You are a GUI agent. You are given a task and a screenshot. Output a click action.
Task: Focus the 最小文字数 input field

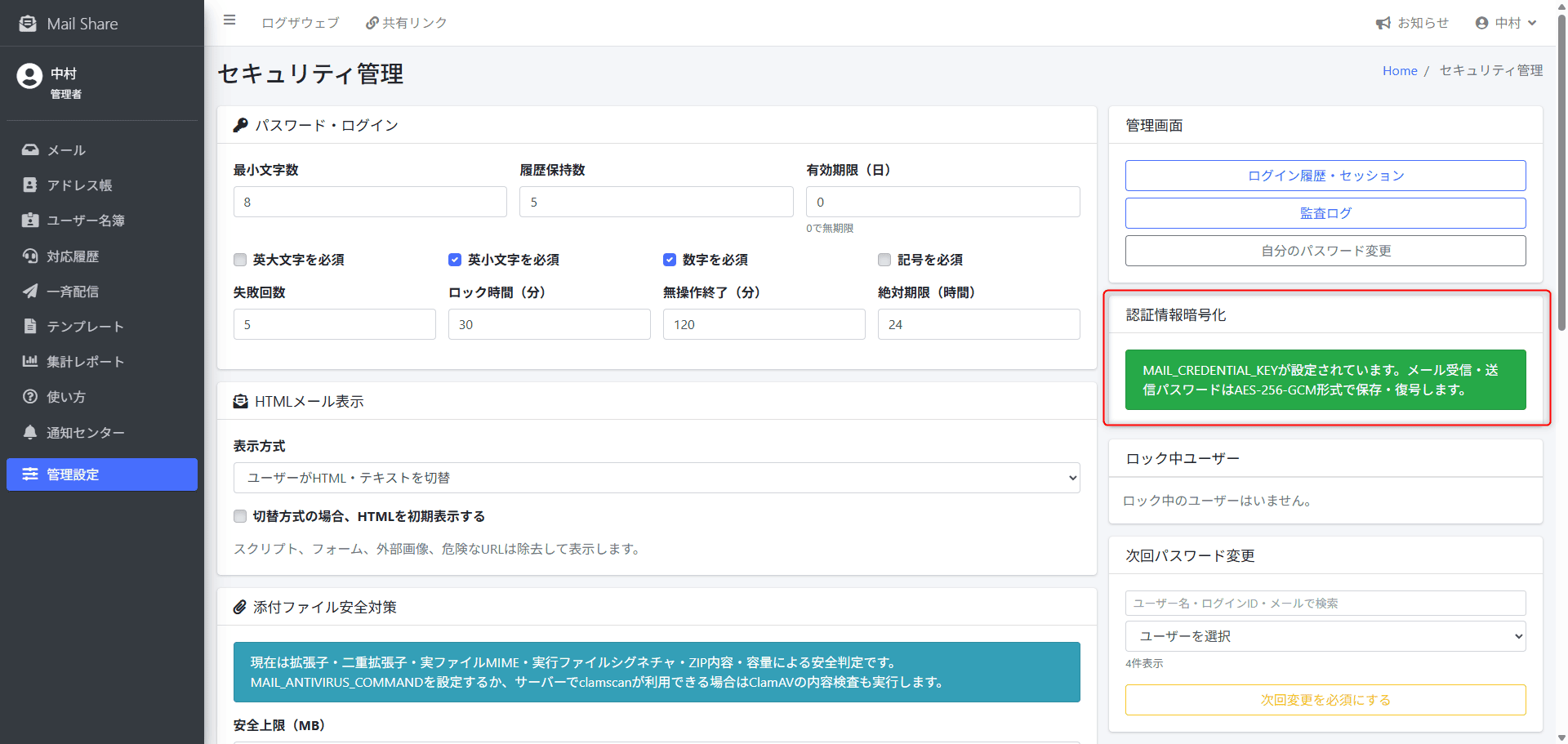click(370, 202)
